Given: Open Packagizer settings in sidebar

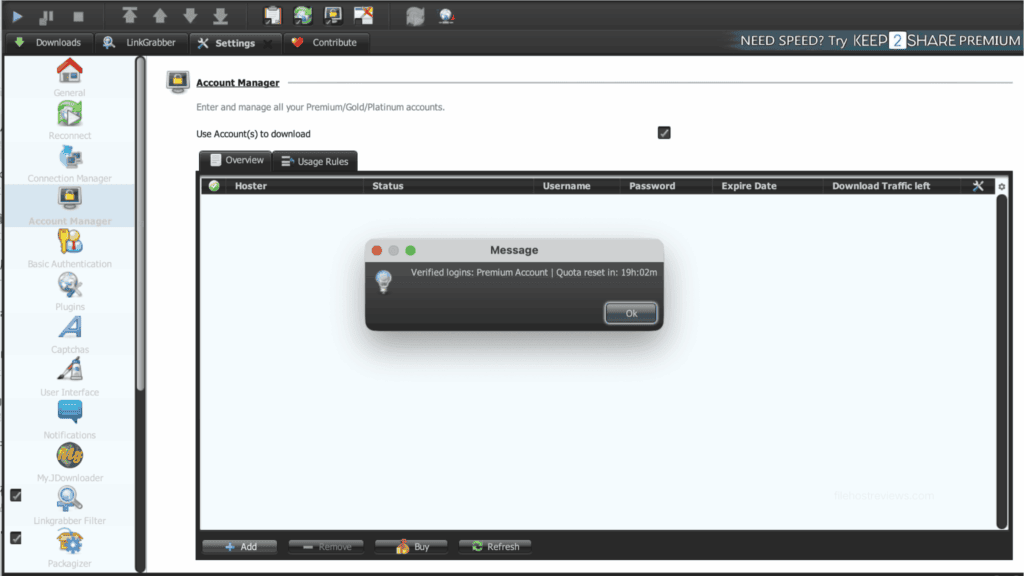Looking at the screenshot, I should [x=69, y=549].
